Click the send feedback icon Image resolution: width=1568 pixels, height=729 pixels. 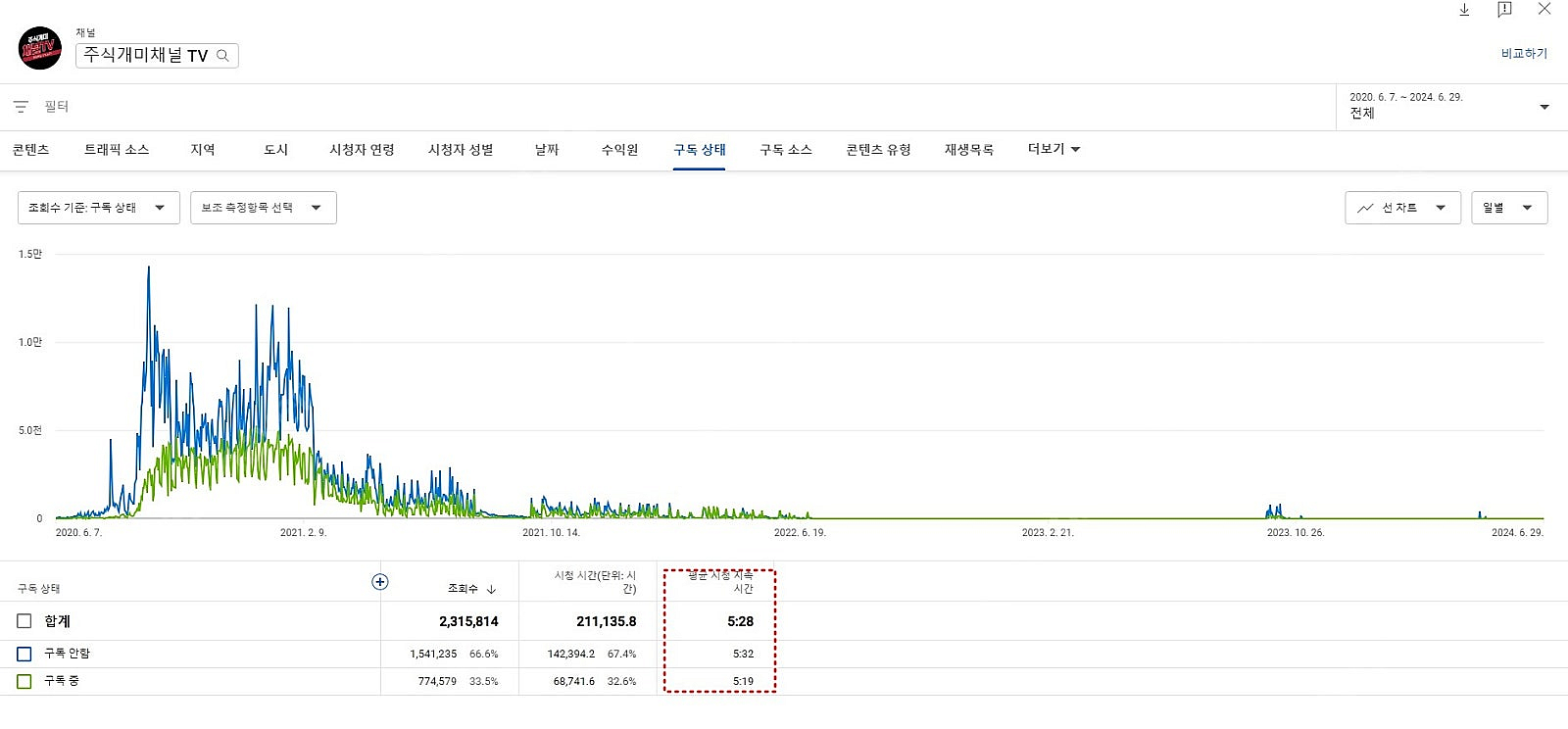coord(1504,10)
